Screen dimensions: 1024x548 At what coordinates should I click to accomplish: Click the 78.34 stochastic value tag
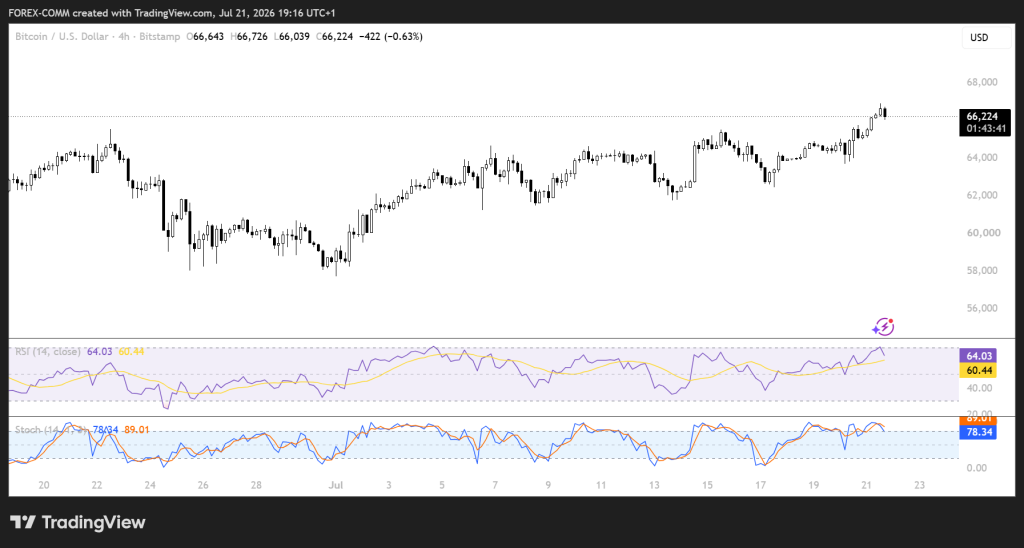[x=978, y=432]
